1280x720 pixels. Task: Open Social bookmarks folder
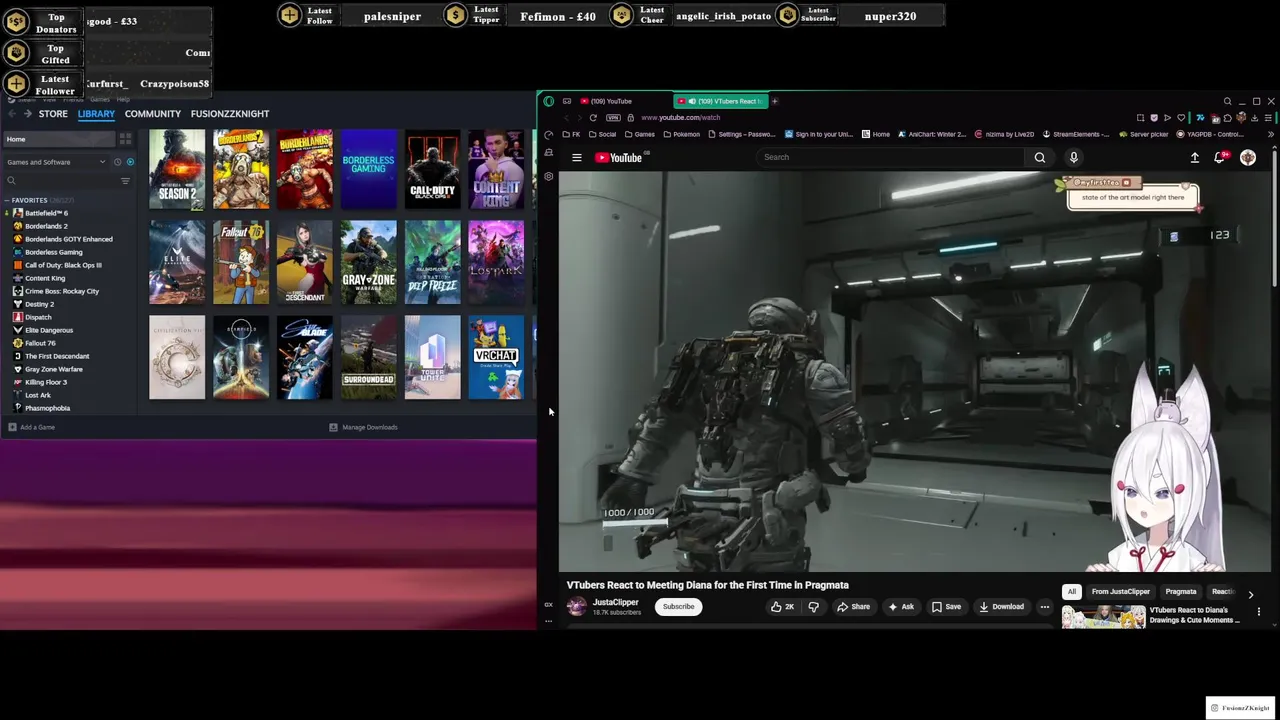[x=601, y=134]
